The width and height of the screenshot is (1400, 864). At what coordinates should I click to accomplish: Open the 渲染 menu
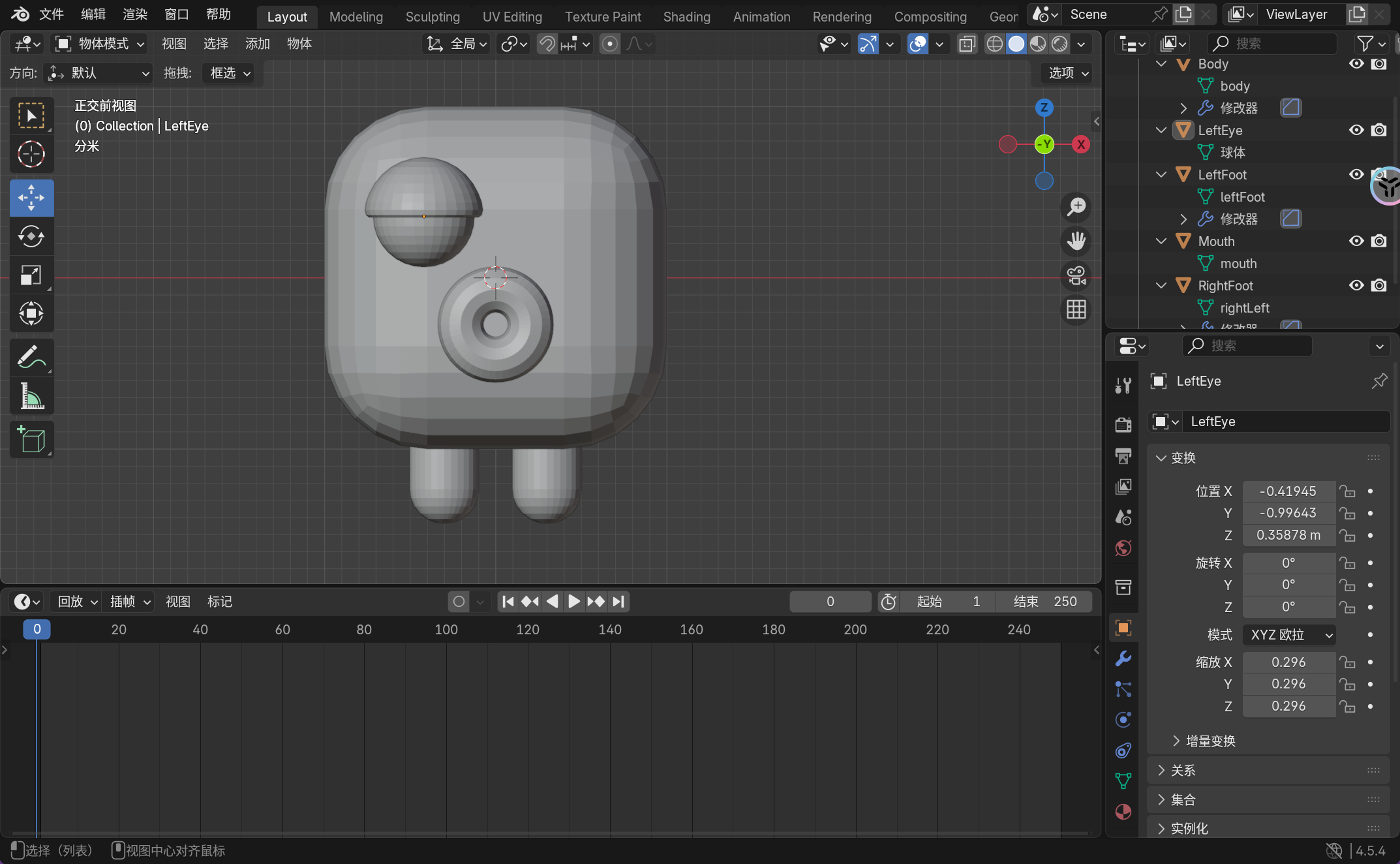point(134,14)
